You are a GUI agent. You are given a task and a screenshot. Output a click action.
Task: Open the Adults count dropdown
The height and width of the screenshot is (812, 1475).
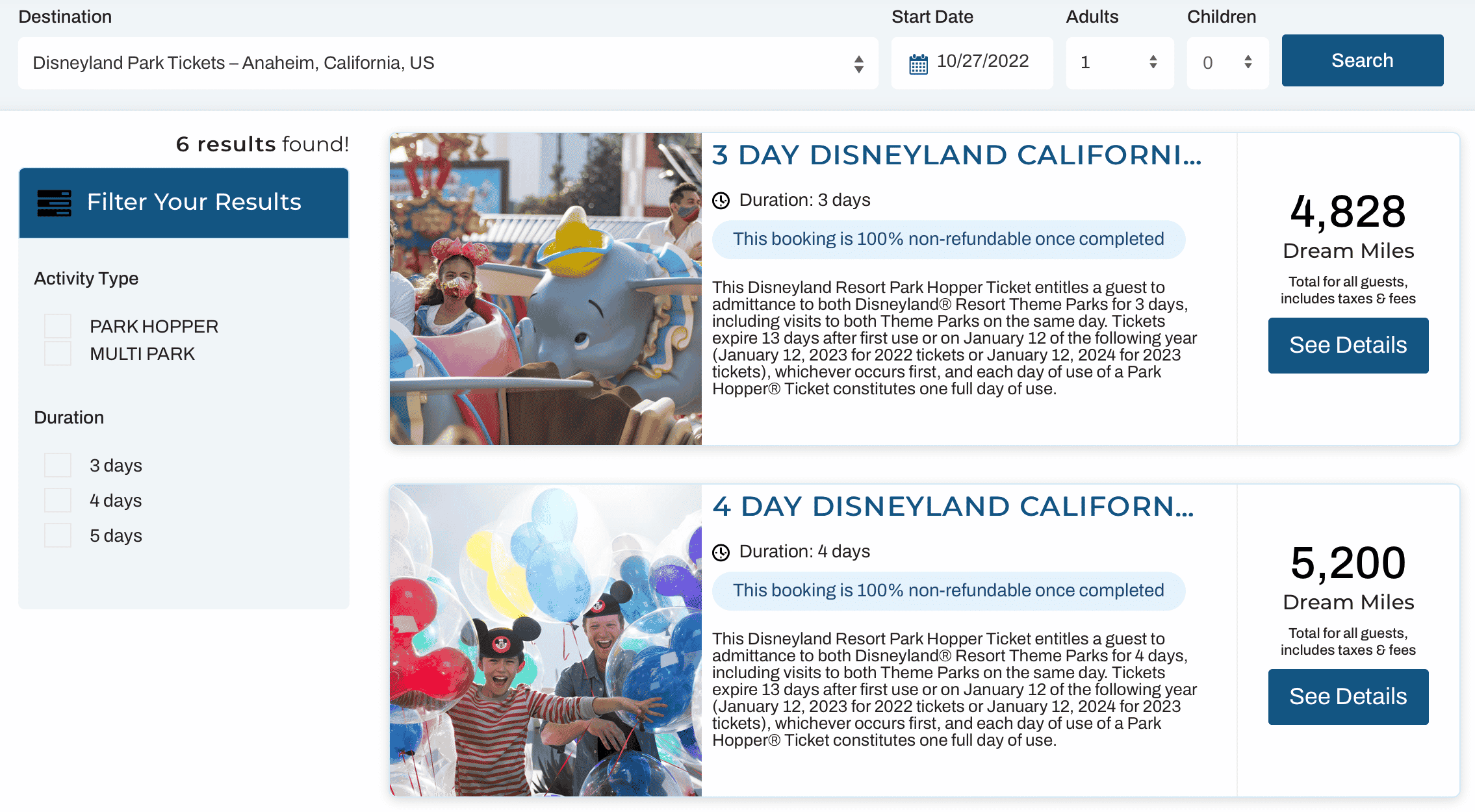(x=1119, y=63)
